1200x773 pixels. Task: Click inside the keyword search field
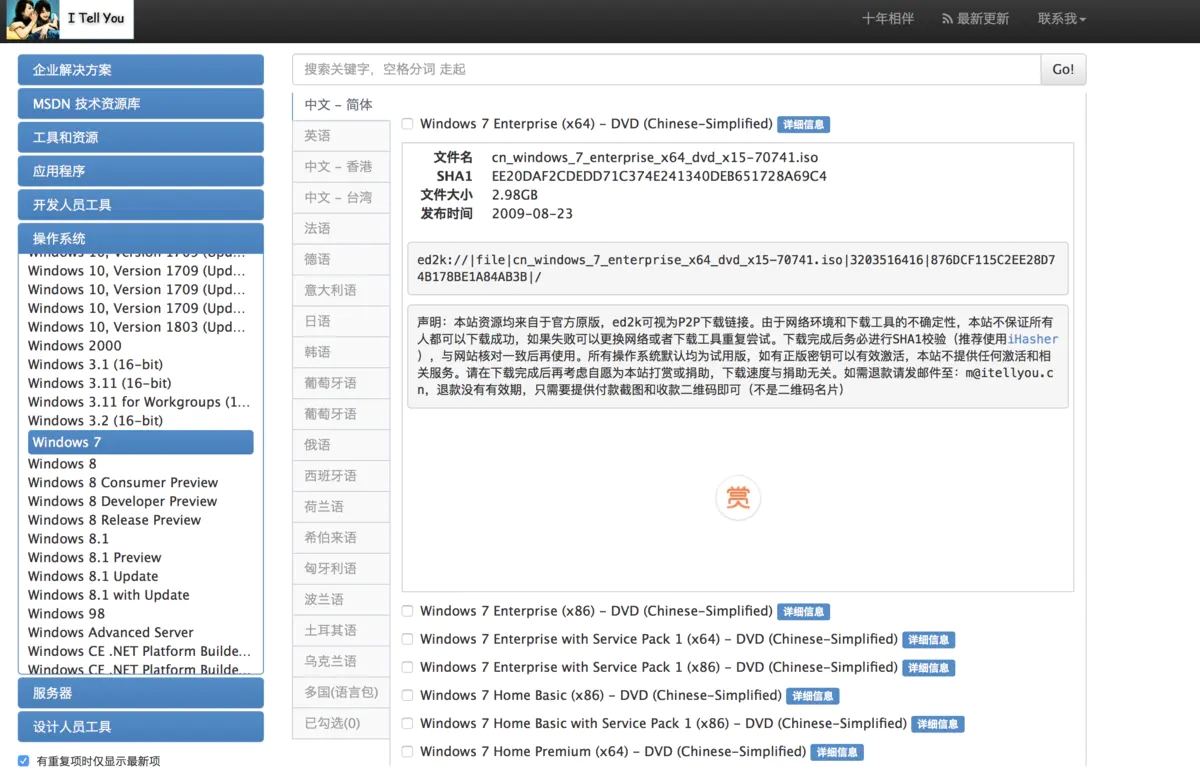(x=660, y=69)
